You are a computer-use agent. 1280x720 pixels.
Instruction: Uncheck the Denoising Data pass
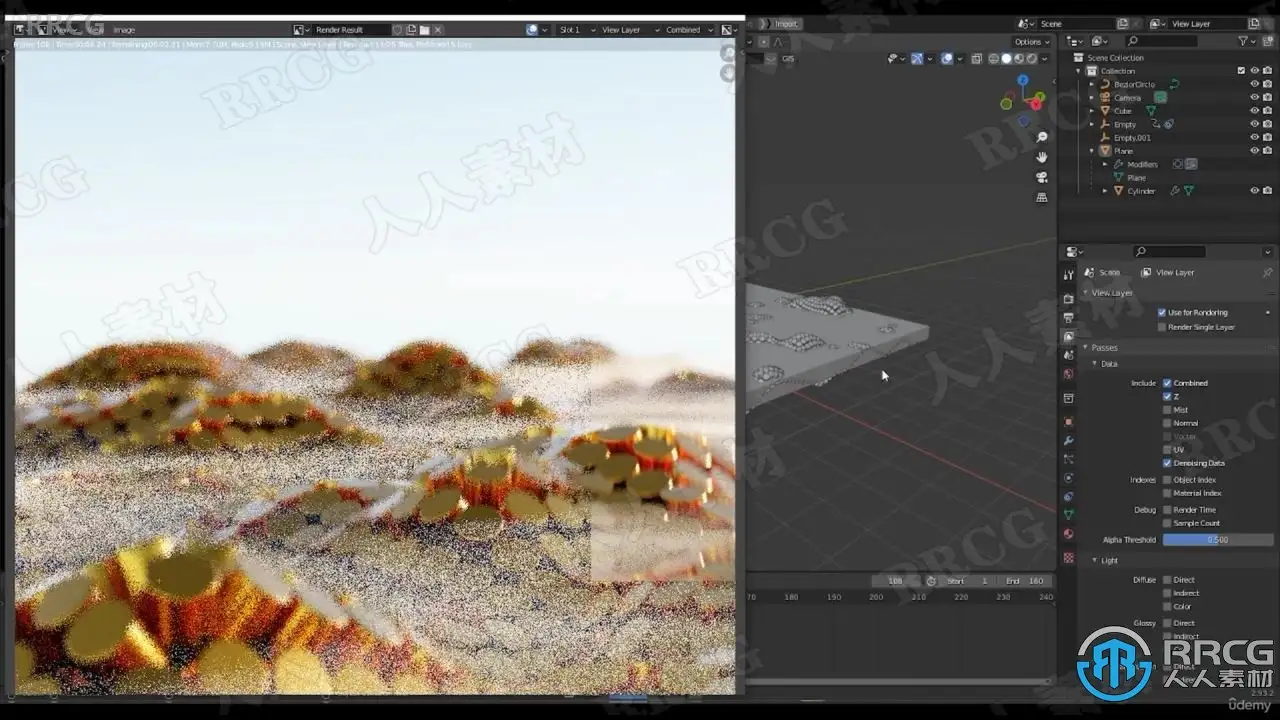[x=1167, y=463]
